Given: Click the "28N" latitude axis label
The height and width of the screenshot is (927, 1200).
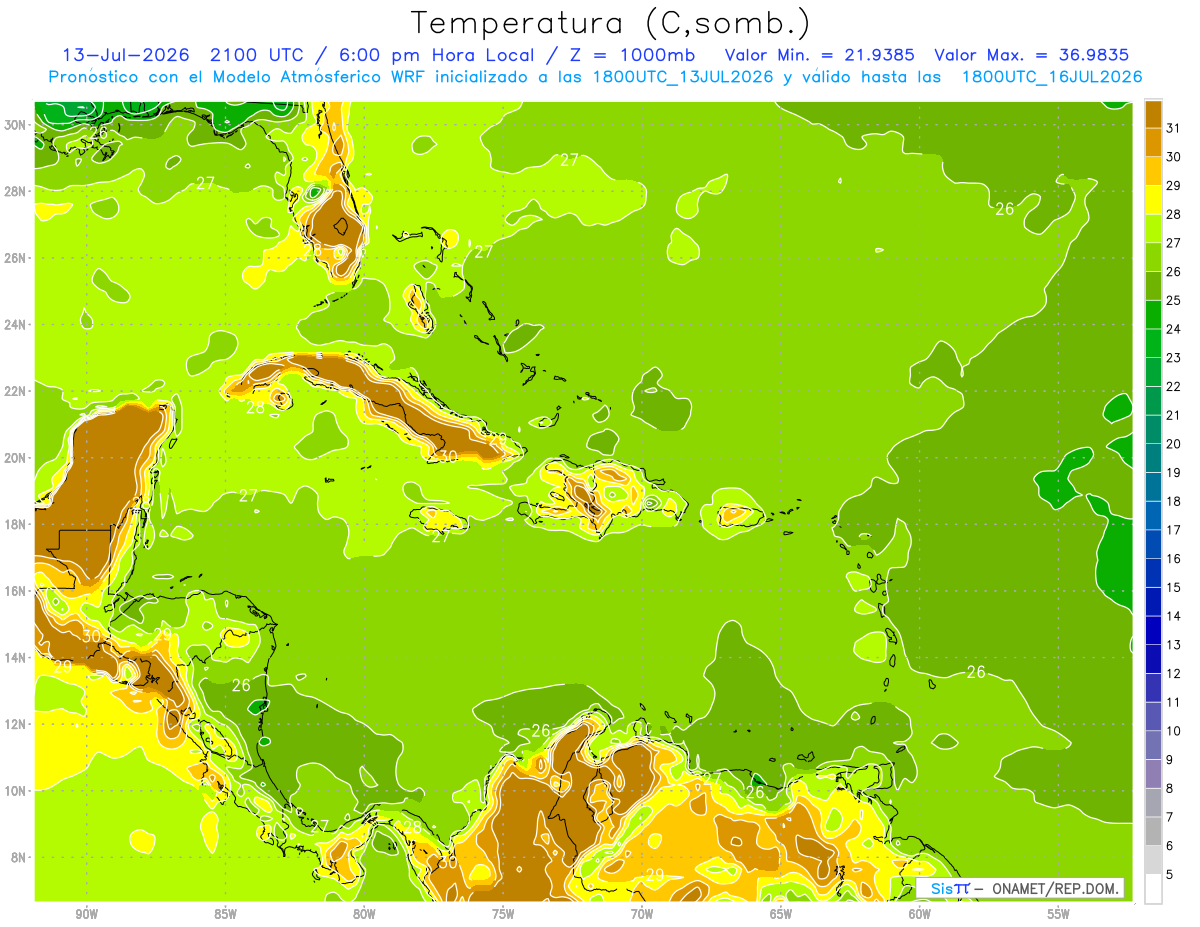Looking at the screenshot, I should pyautogui.click(x=17, y=191).
